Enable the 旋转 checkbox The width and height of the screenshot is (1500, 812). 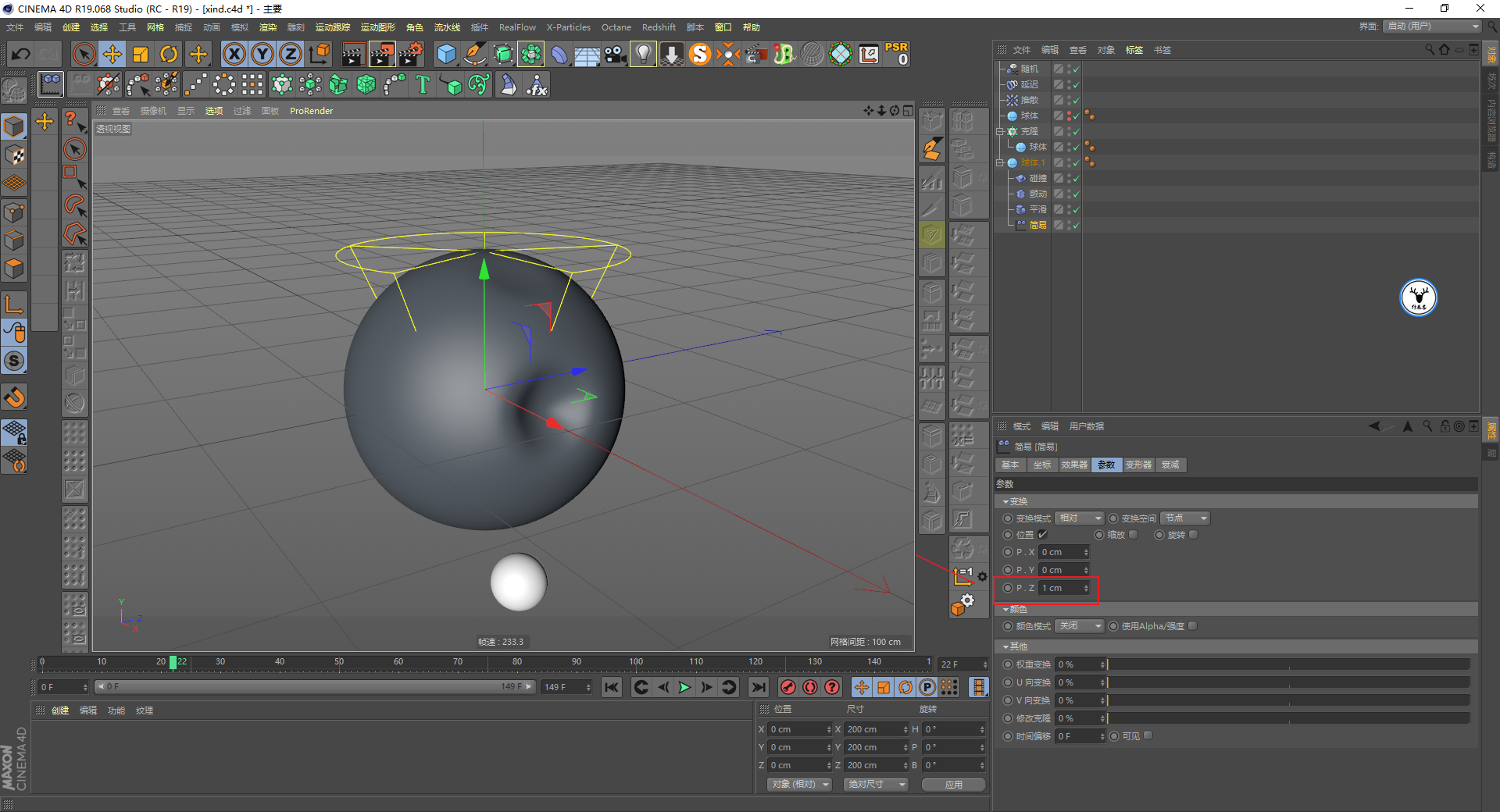(x=1193, y=535)
